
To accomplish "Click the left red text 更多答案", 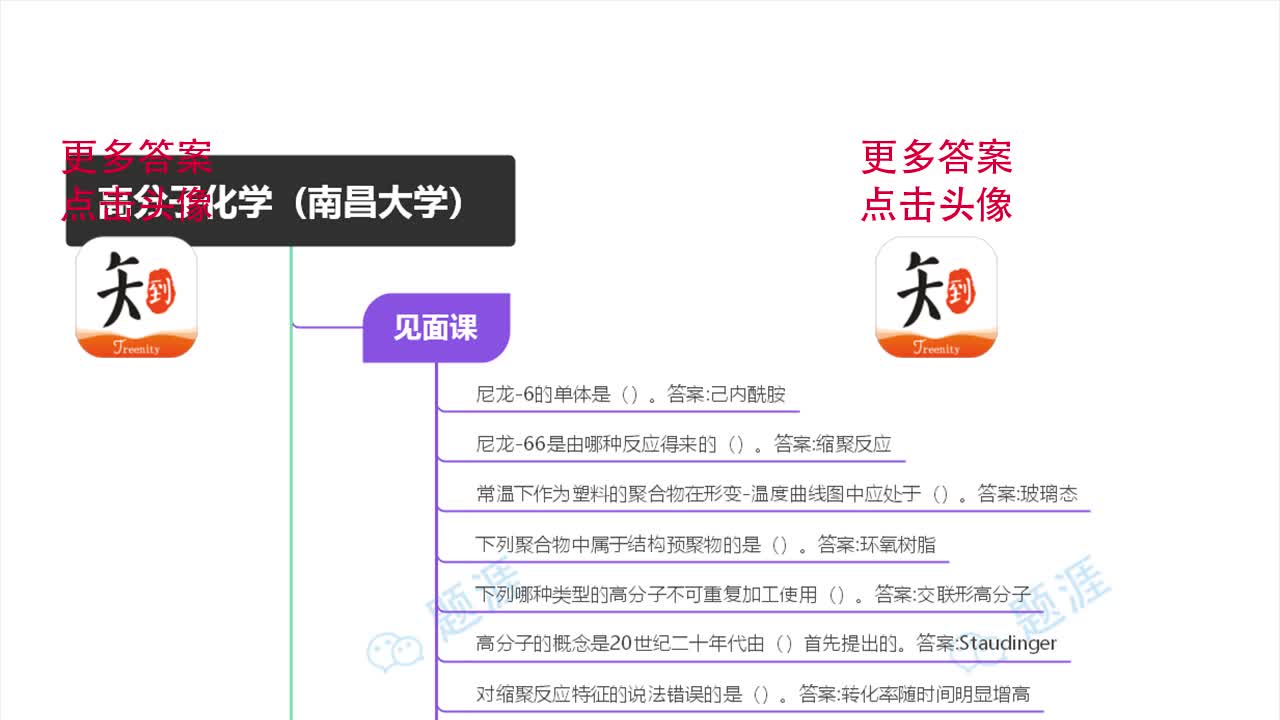I will pyautogui.click(x=137, y=157).
